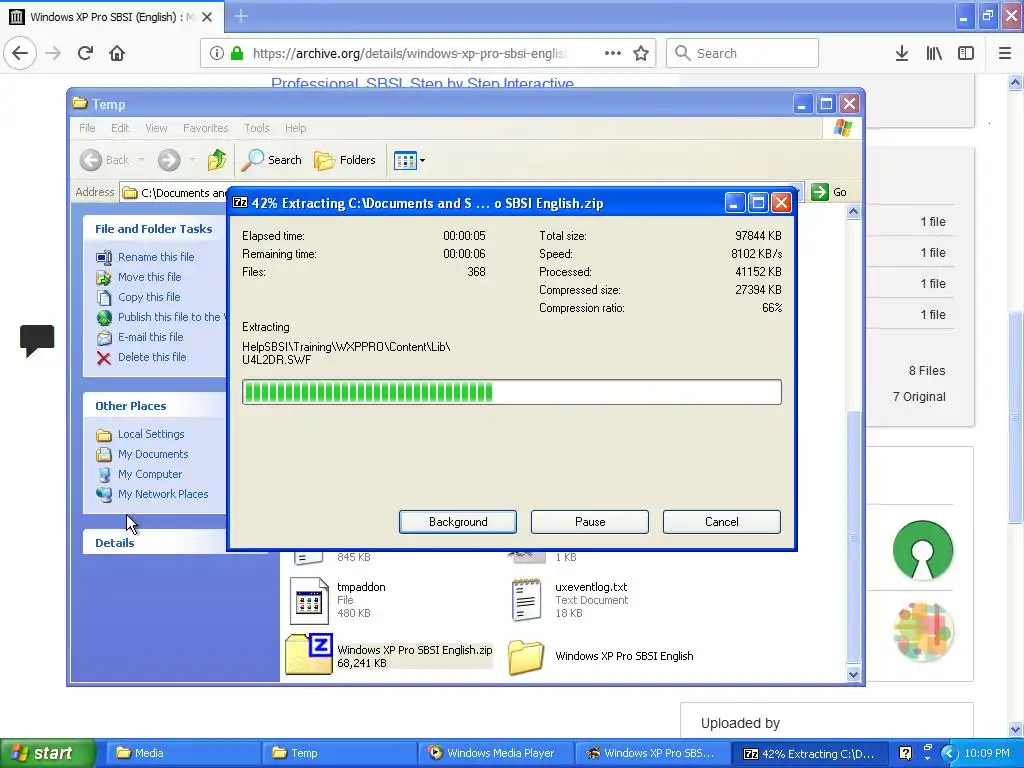1024x768 pixels.
Task: Click E-mail this file task
Action: point(150,337)
